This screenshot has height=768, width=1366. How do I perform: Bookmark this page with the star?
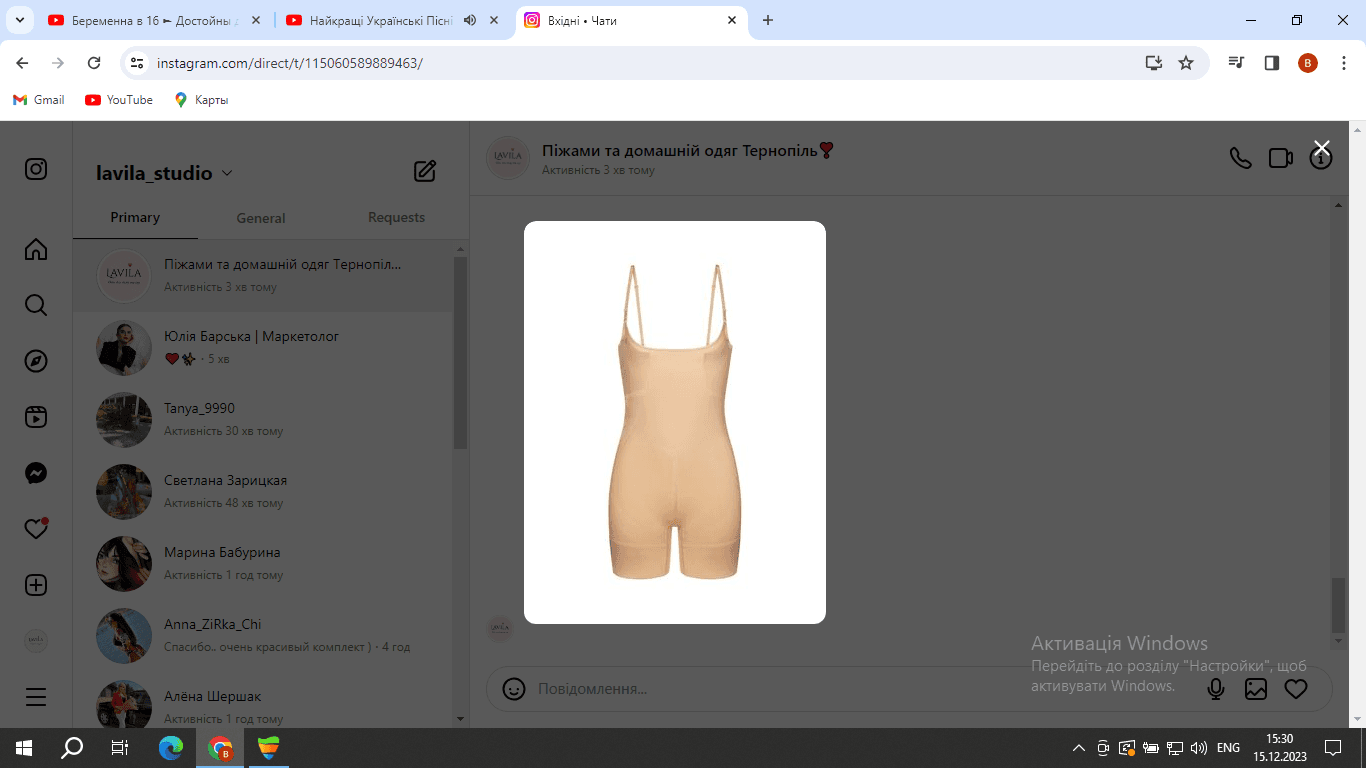(1186, 63)
